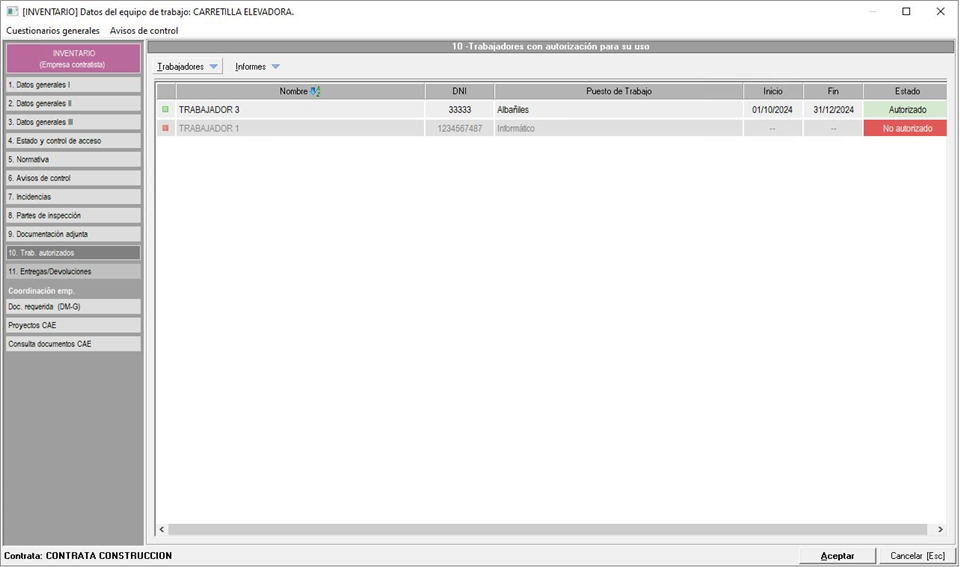Click the horizontal scrollbar left arrow
The image size is (960, 567).
(162, 529)
